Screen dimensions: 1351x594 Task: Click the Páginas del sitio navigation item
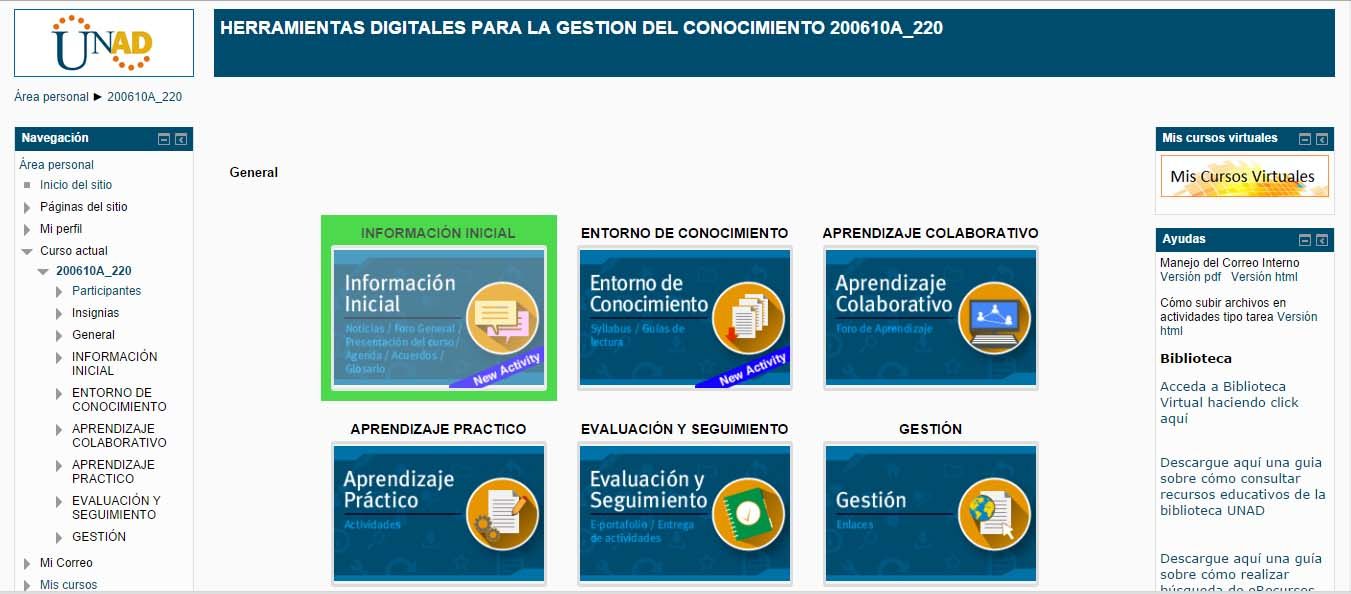click(84, 207)
